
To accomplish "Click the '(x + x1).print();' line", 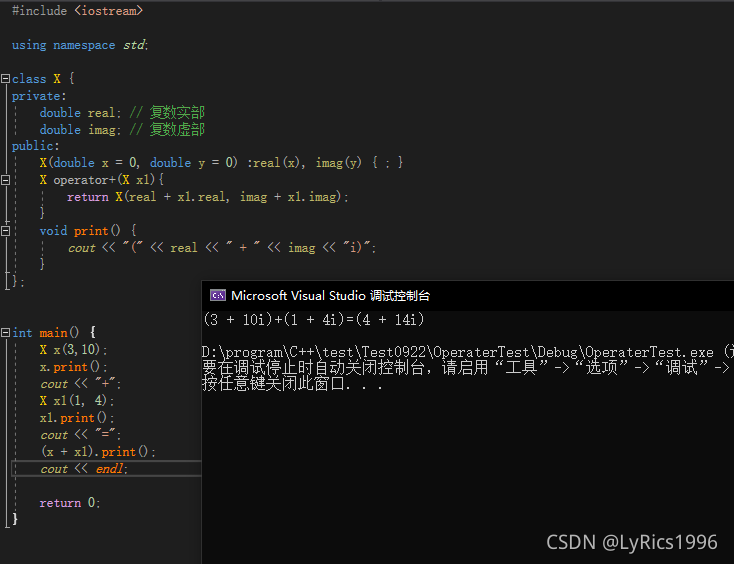I will (98, 452).
